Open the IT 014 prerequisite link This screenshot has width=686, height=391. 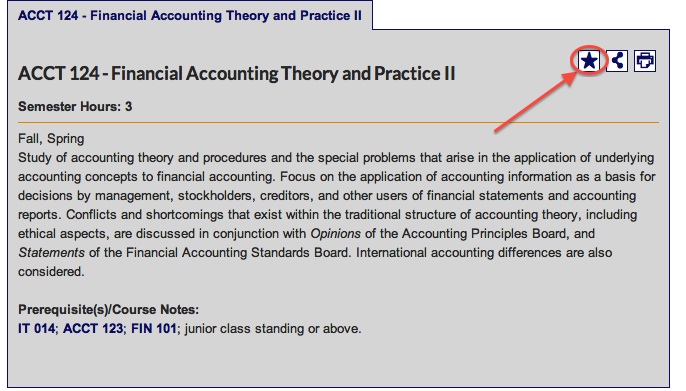(x=37, y=328)
